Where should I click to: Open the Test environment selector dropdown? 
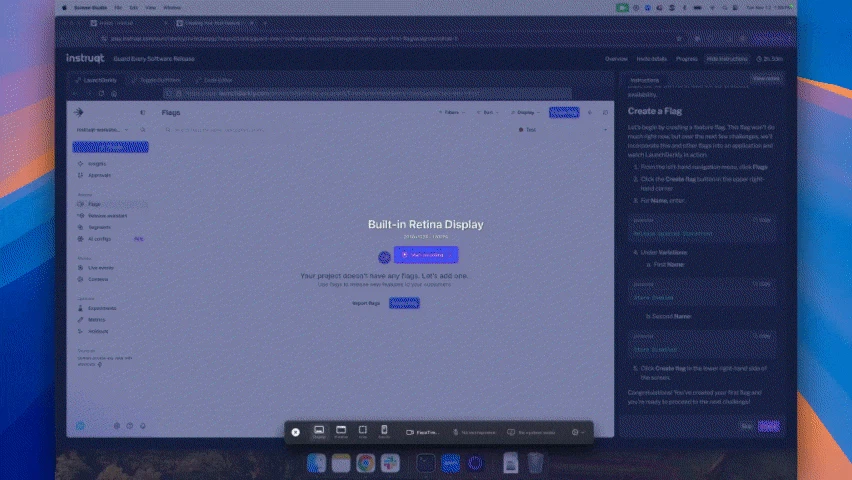(x=562, y=130)
